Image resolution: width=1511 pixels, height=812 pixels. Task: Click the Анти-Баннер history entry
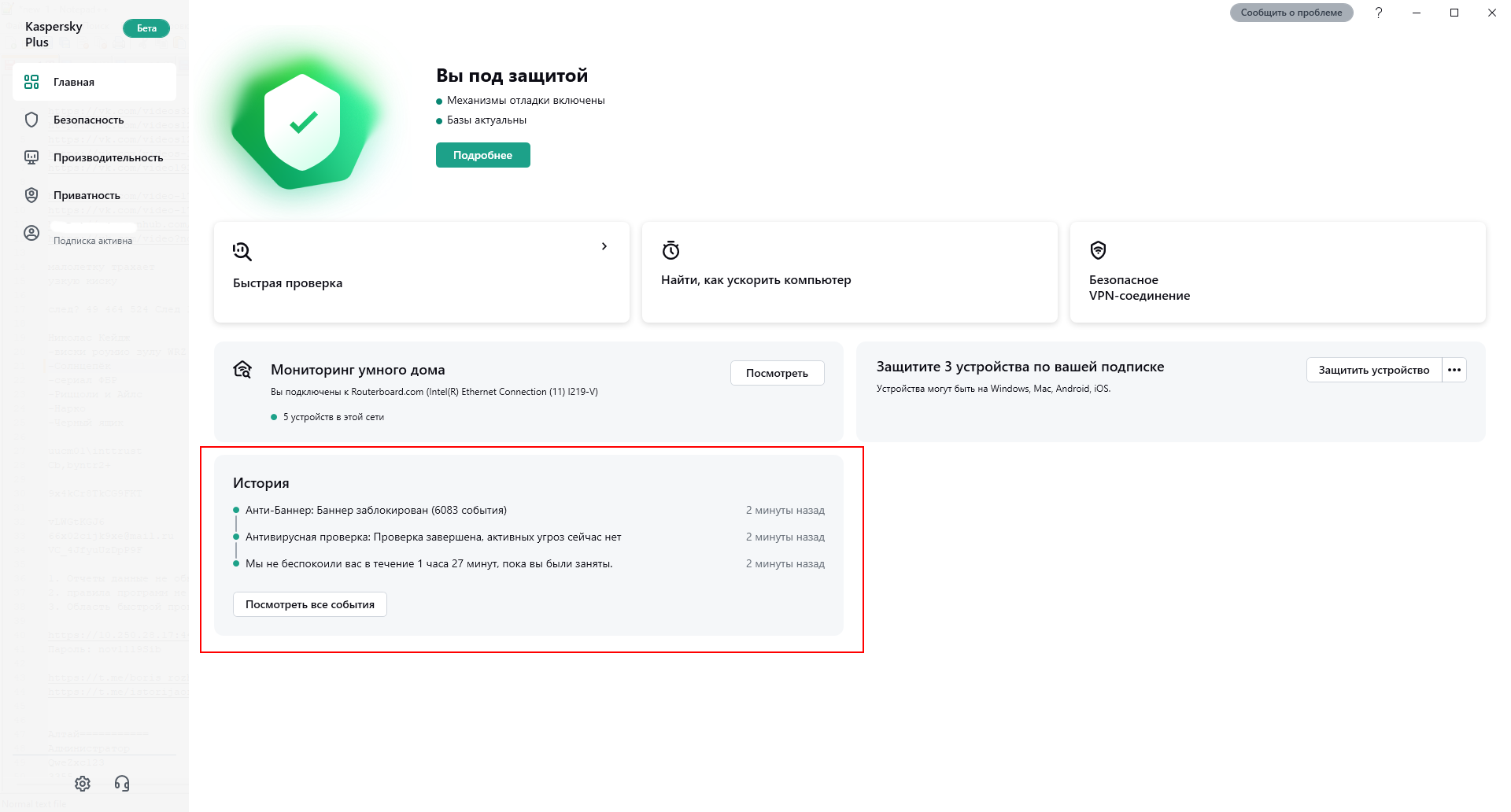click(529, 510)
